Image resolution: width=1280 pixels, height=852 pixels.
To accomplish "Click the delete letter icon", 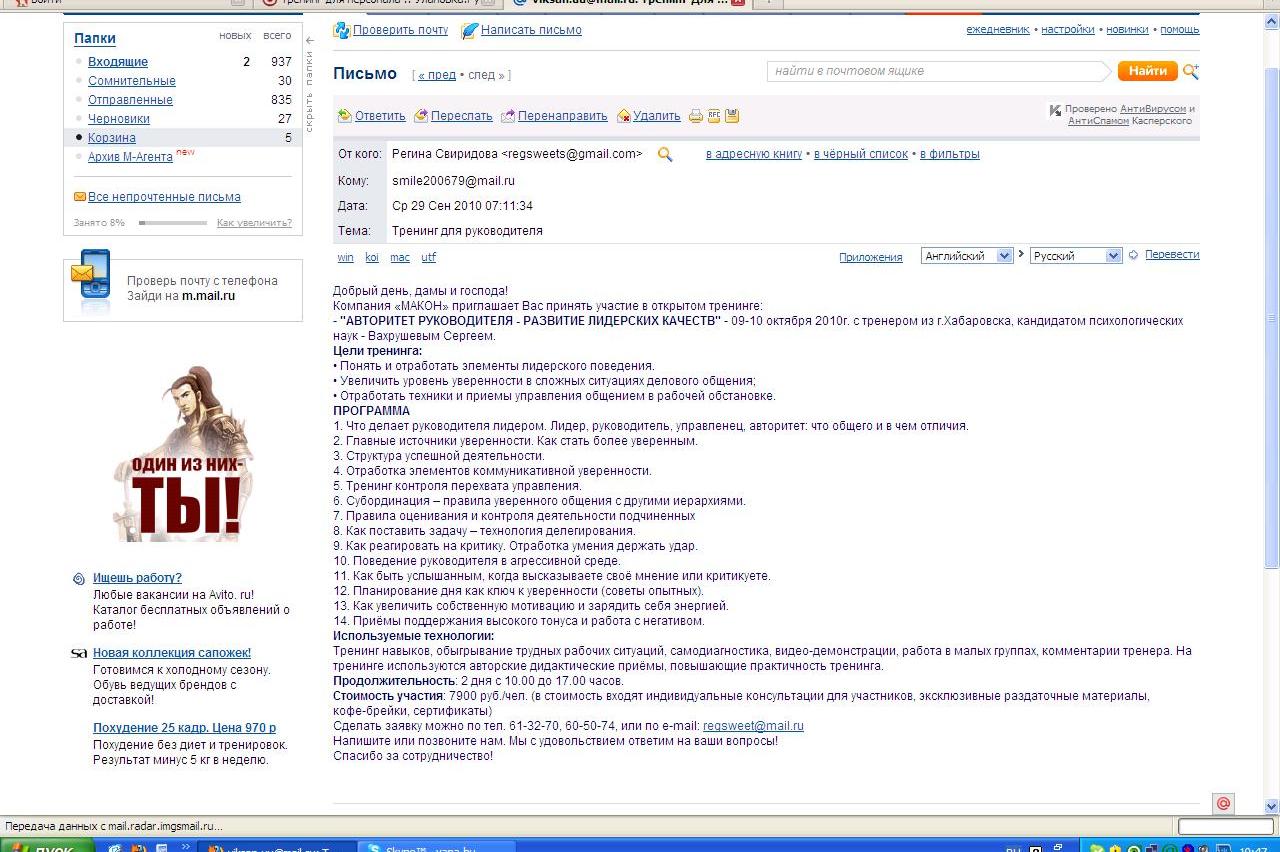I will (x=624, y=116).
